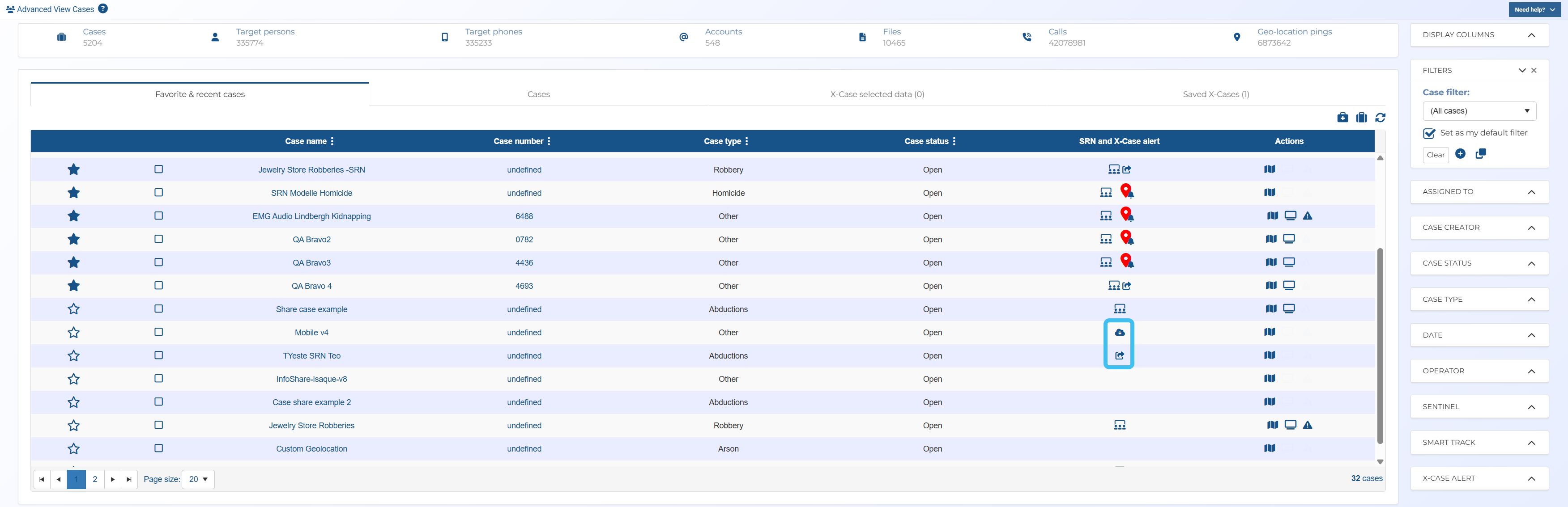The image size is (1568, 507).
Task: Switch to the Cases tab
Action: [x=538, y=94]
